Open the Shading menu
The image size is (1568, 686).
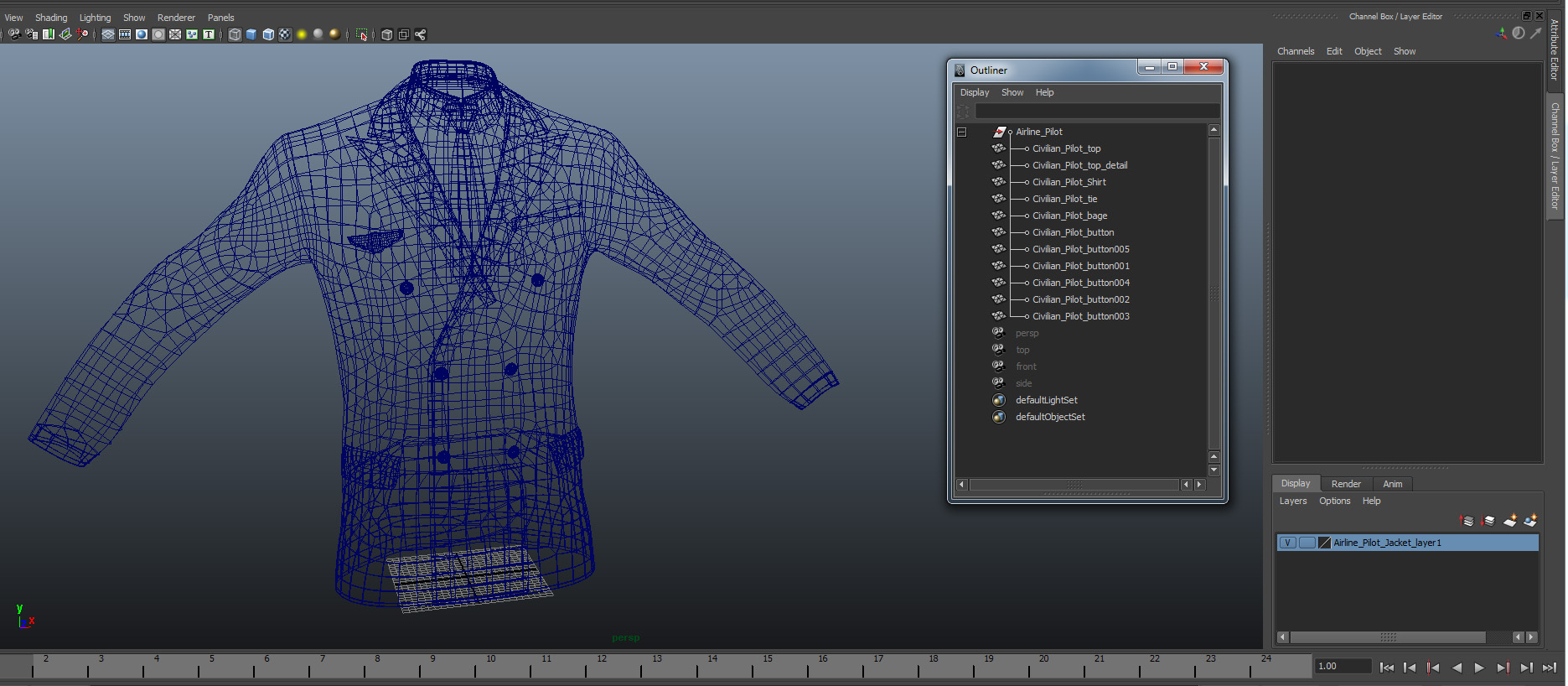coord(51,18)
